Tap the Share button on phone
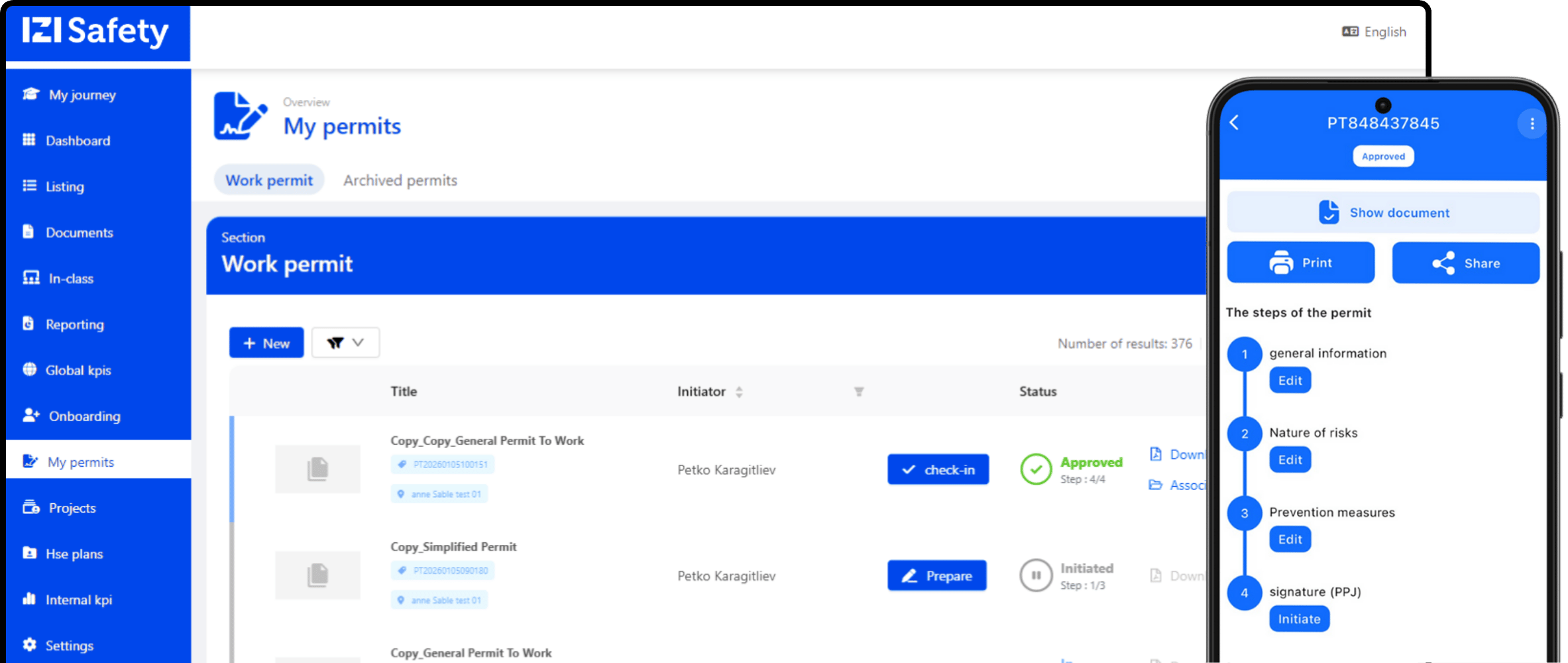Screen dimensions: 1568x663 click(x=1465, y=263)
